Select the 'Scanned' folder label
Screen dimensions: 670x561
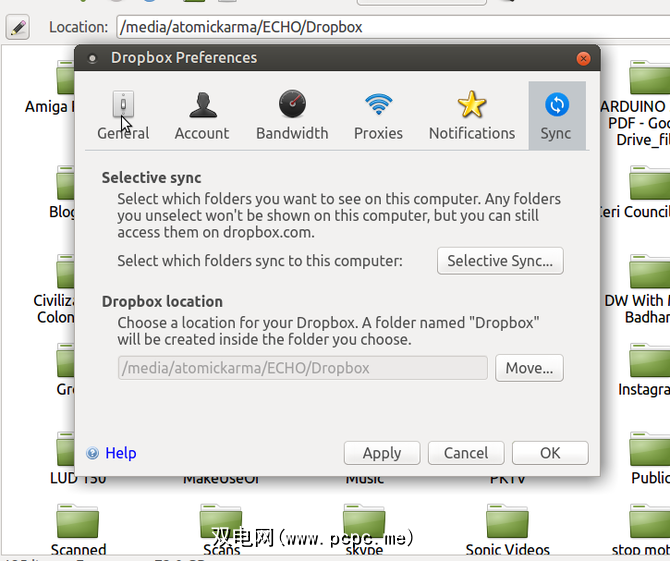(78, 550)
